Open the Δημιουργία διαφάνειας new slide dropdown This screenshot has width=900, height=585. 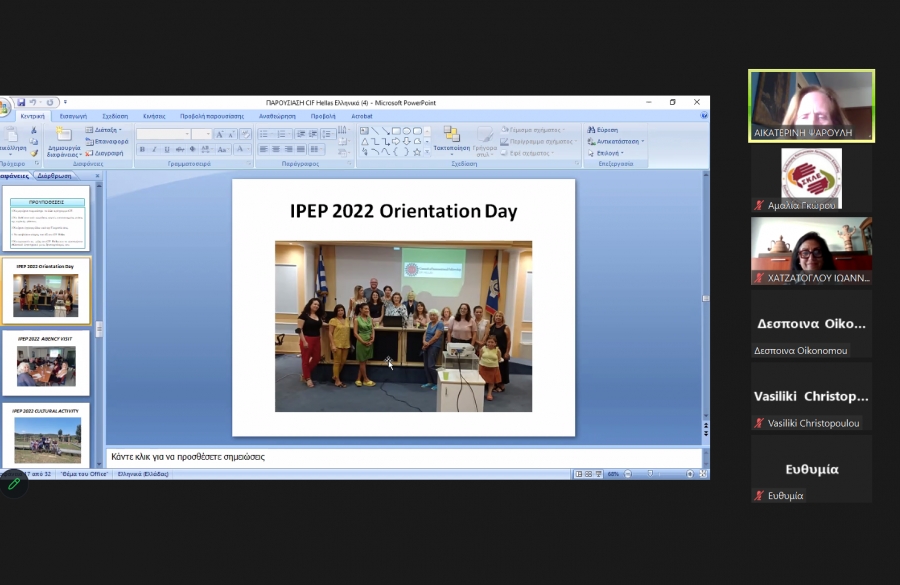[63, 142]
